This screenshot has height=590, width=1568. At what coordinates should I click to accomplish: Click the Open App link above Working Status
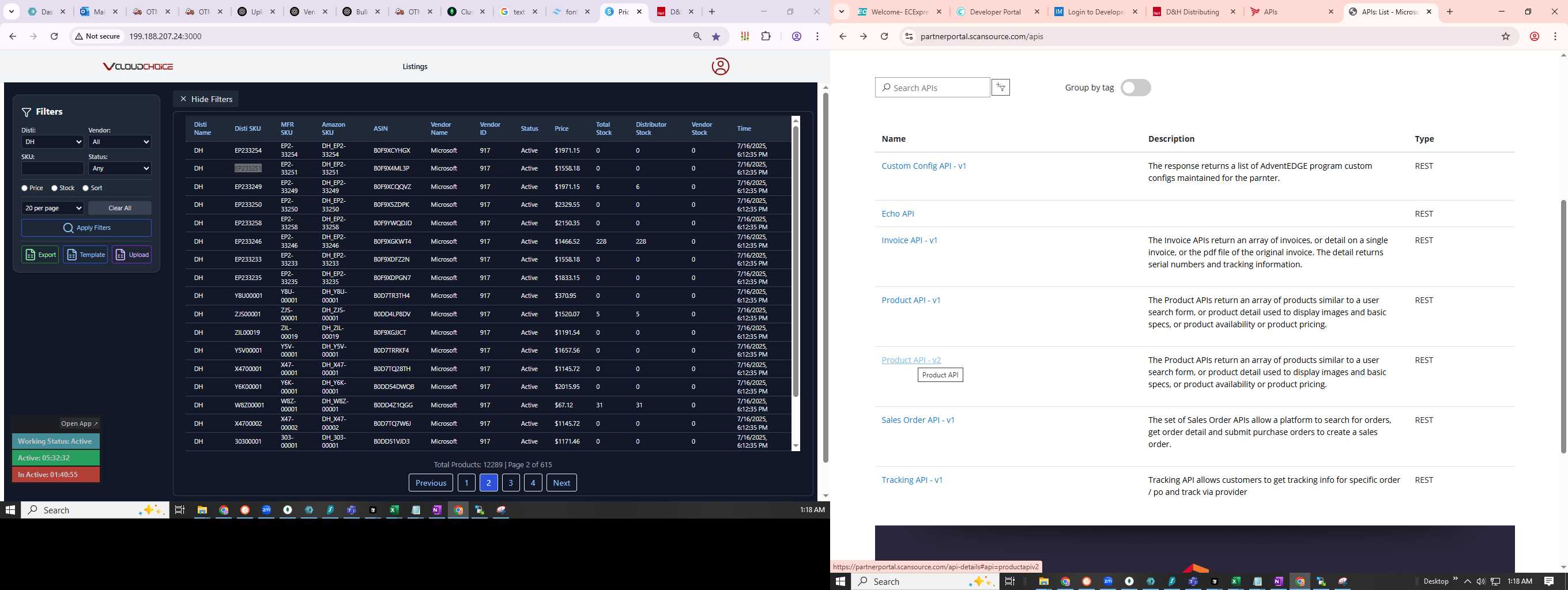point(79,424)
